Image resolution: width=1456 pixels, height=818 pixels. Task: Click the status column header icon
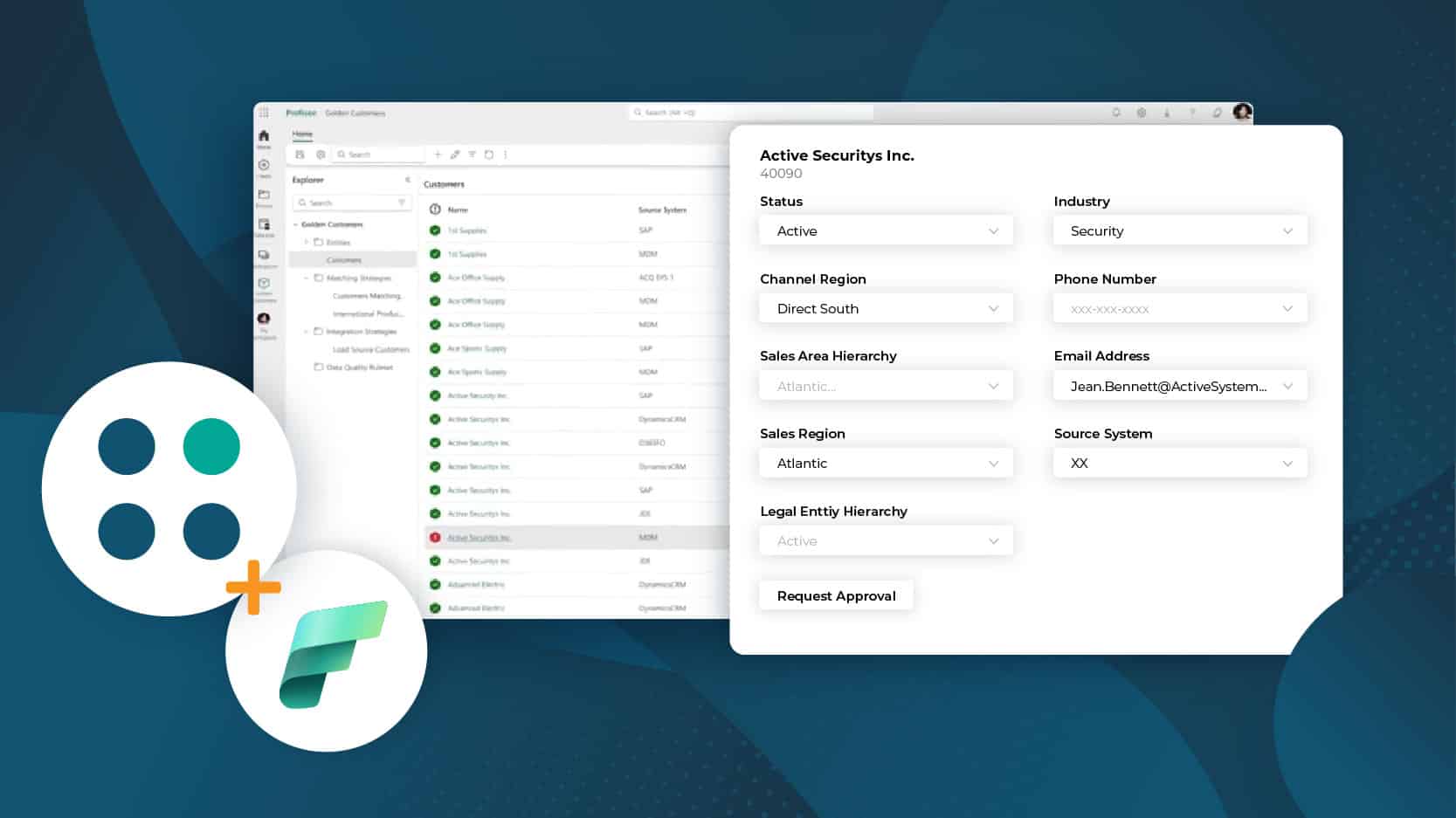pos(435,210)
